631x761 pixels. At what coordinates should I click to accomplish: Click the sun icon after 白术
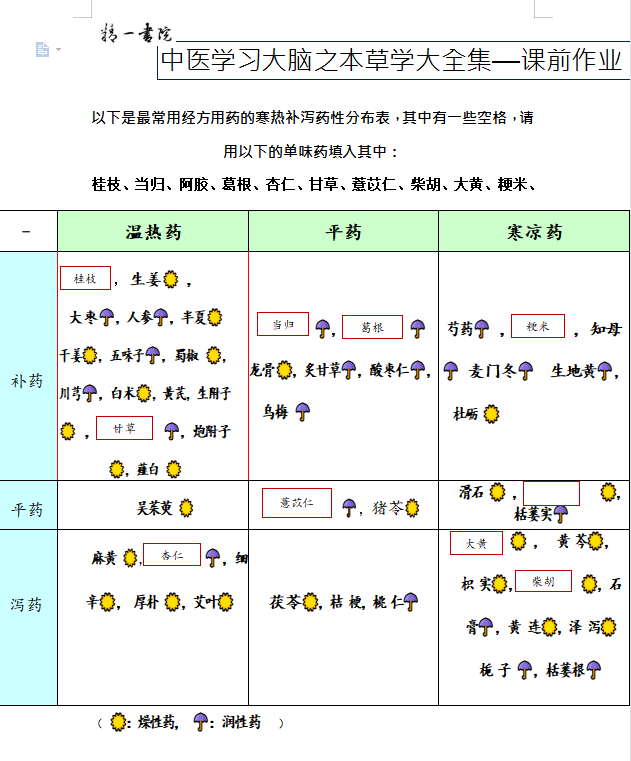(x=144, y=393)
